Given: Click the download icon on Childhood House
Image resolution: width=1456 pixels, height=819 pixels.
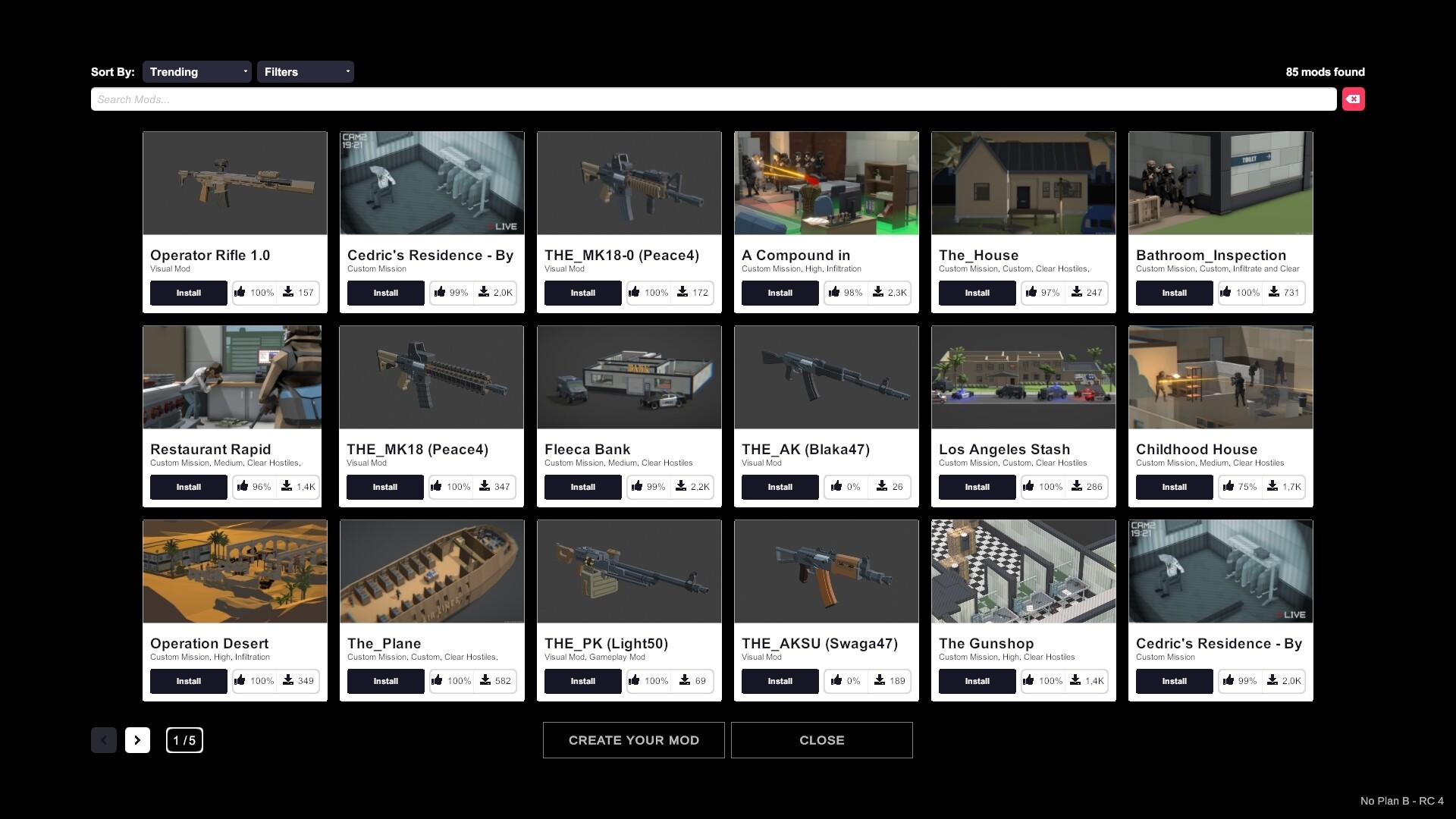Looking at the screenshot, I should point(1272,486).
